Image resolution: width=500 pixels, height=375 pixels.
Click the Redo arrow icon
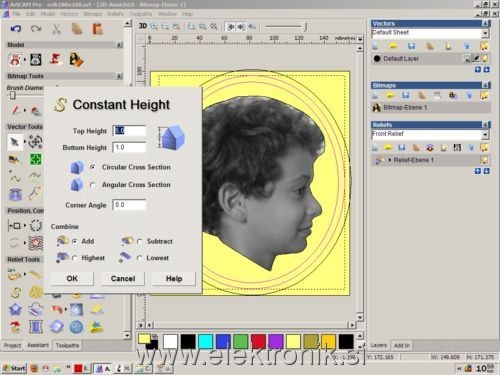pyautogui.click(x=36, y=29)
